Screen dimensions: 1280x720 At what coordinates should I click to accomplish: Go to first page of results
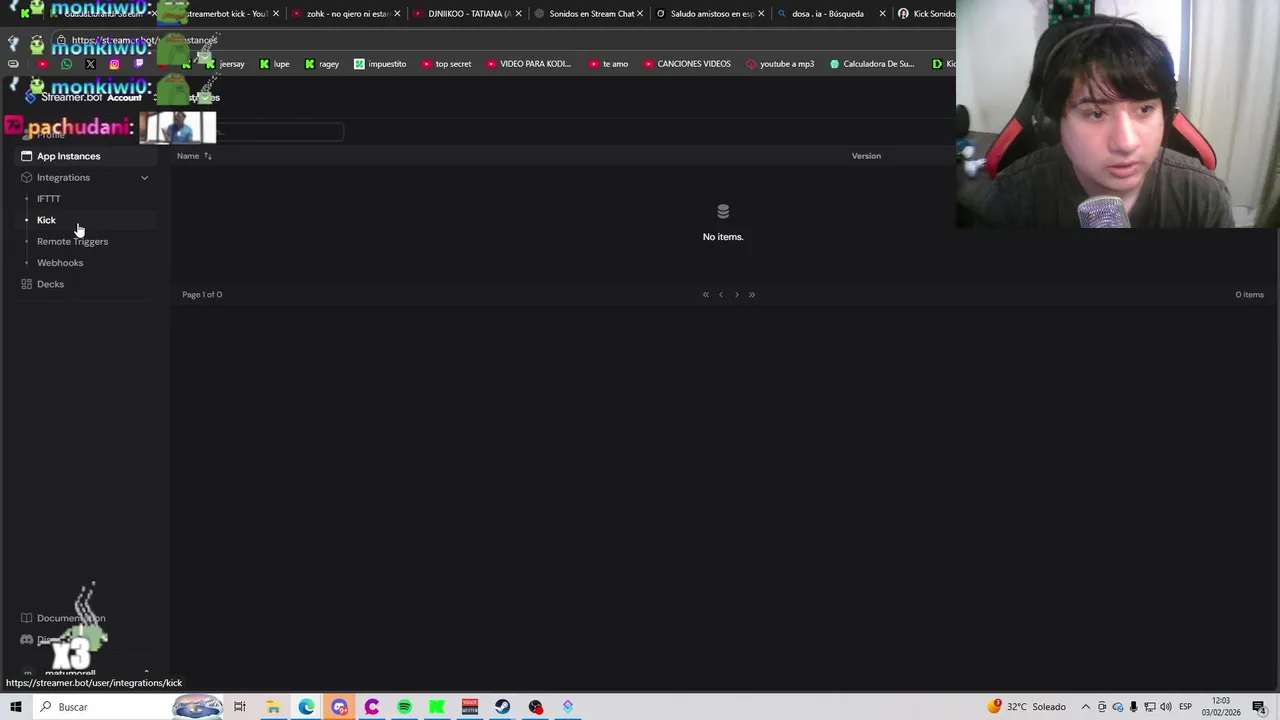point(705,294)
